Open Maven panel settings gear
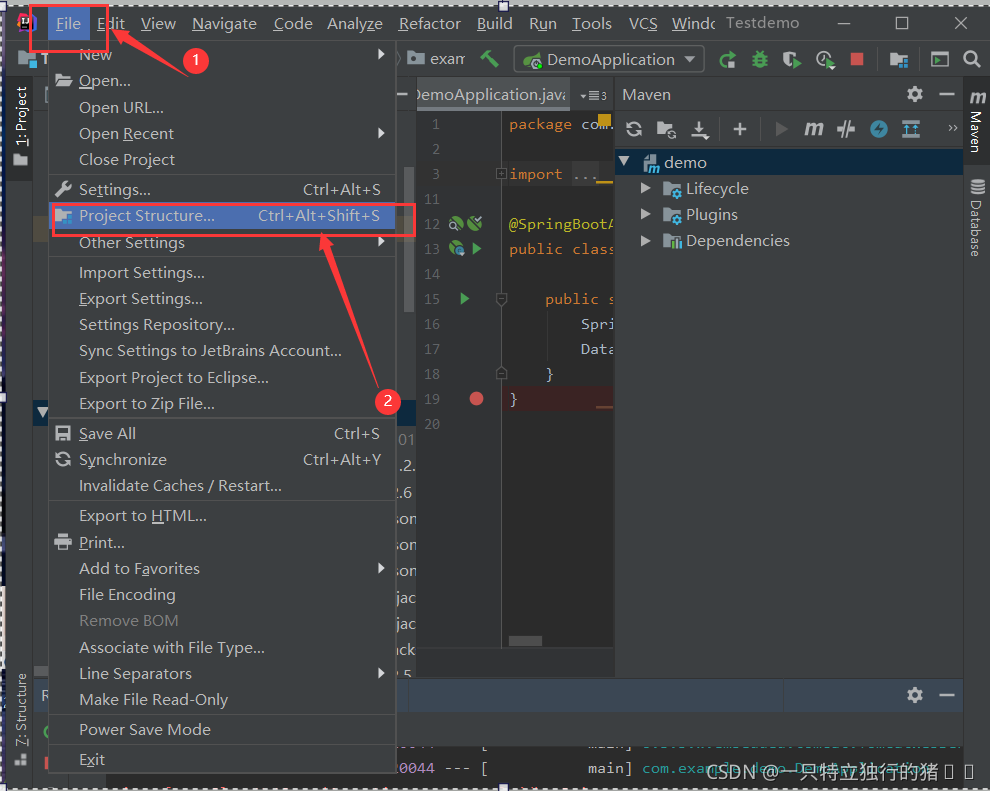Viewport: 990px width, 791px height. (x=914, y=95)
